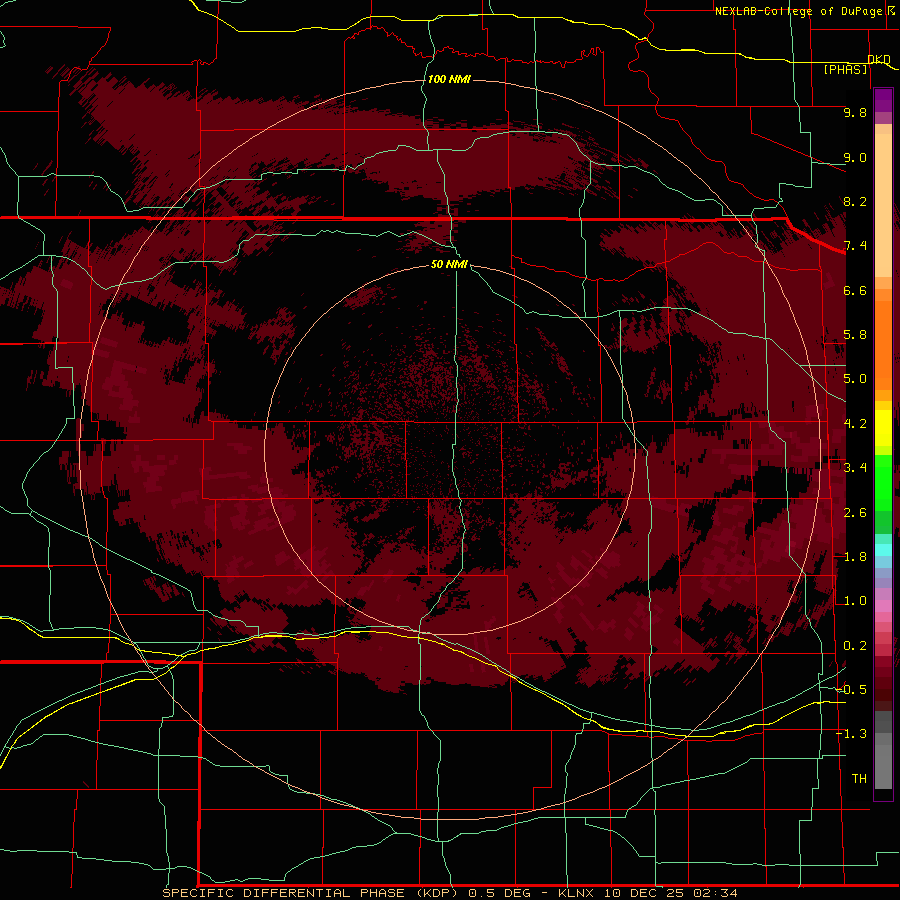The width and height of the screenshot is (900, 900).
Task: Click the 3.4 scale value
Action: coord(855,468)
